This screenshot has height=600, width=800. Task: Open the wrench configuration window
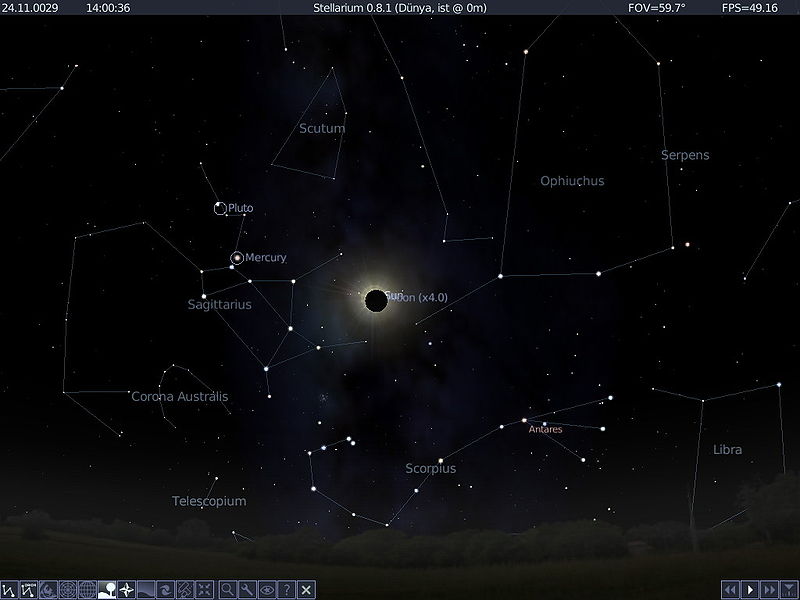click(x=247, y=590)
